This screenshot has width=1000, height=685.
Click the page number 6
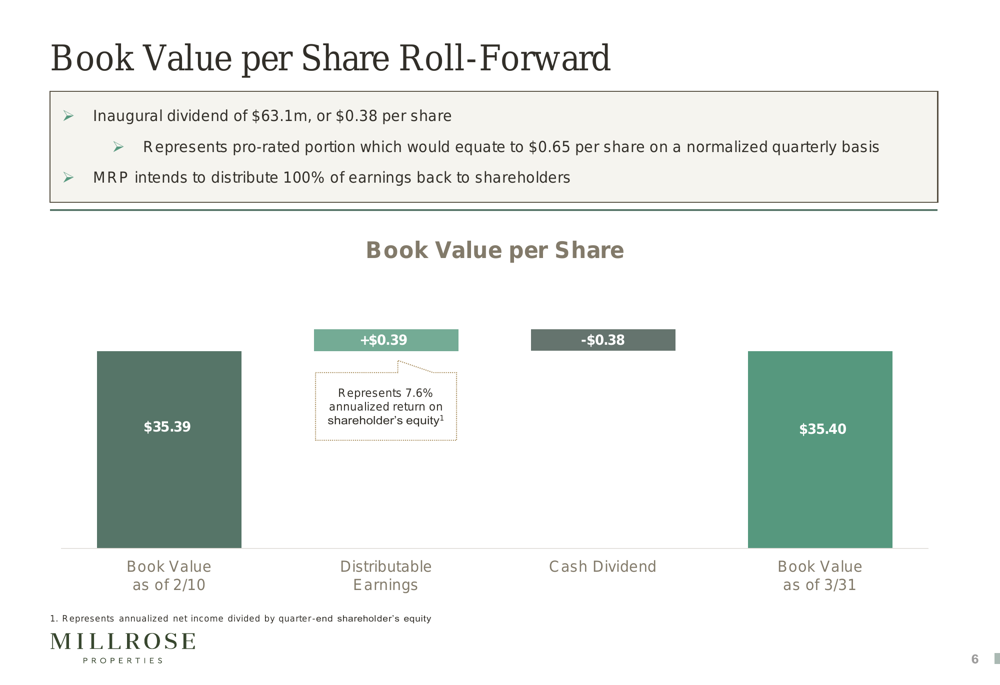[974, 659]
